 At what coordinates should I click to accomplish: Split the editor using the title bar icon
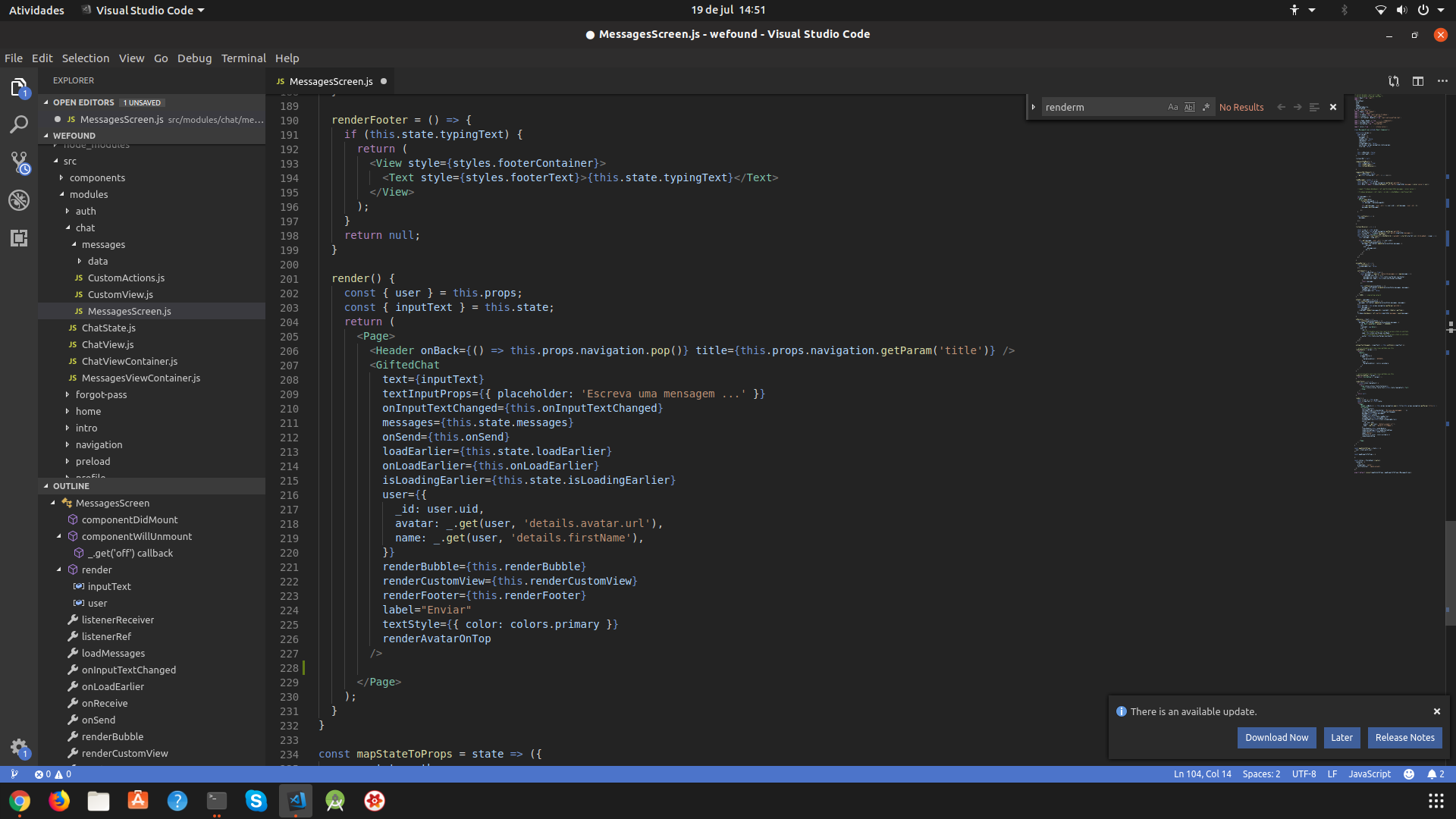point(1418,81)
